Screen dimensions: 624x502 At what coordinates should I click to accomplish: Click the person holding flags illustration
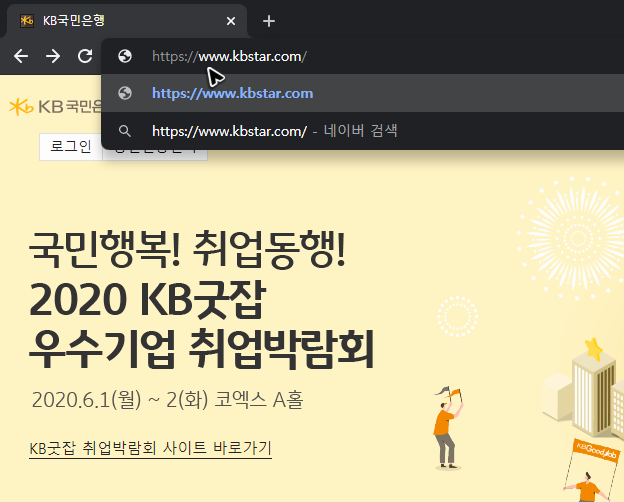[448, 428]
